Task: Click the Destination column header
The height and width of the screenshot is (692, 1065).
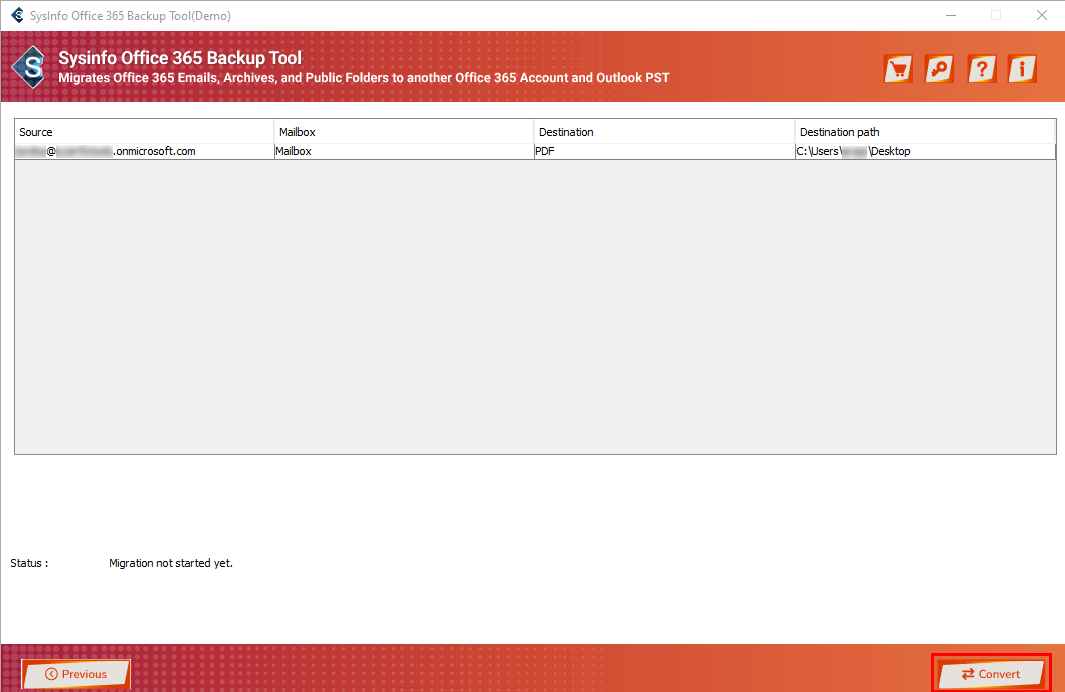Action: [x=664, y=132]
